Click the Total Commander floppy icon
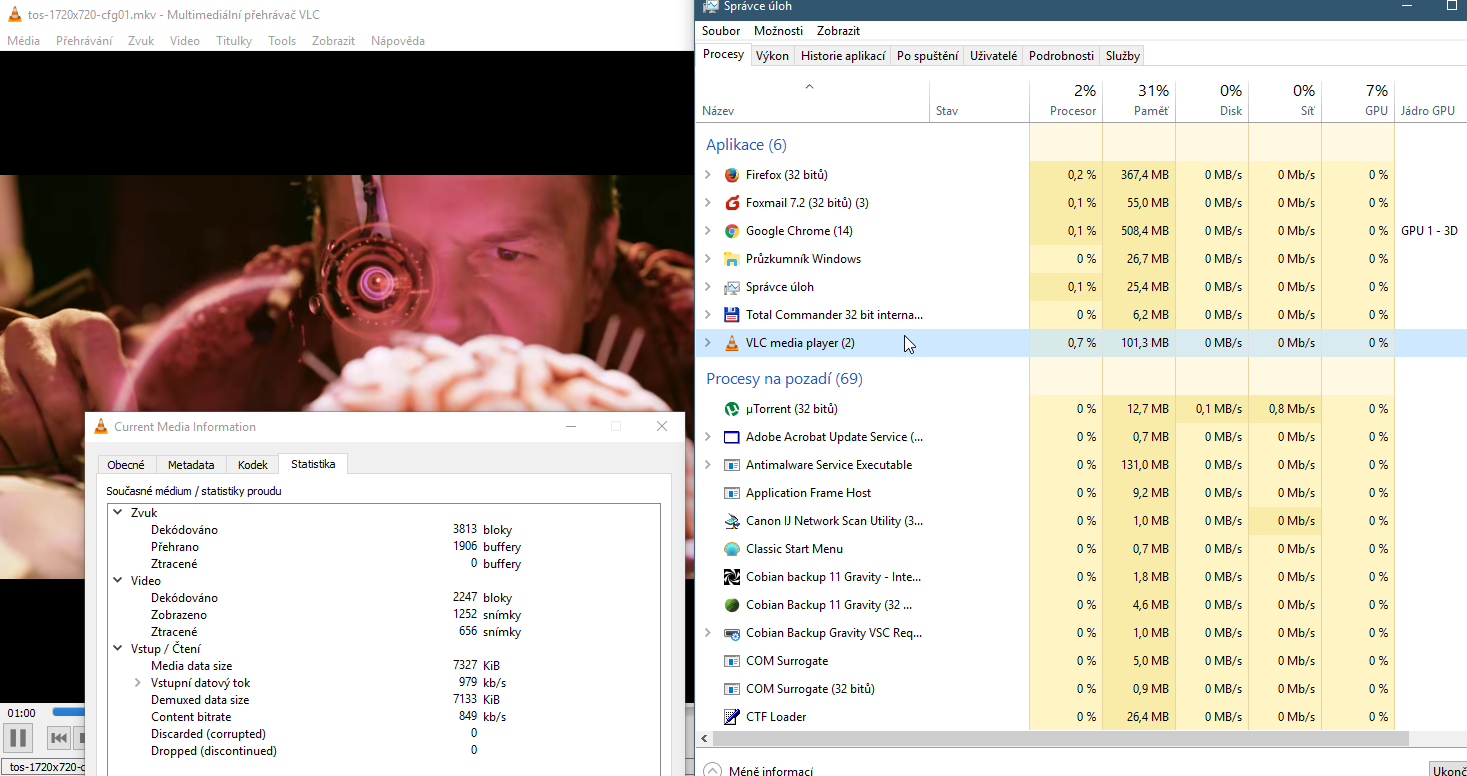Viewport: 1467px width, 776px height. click(731, 315)
